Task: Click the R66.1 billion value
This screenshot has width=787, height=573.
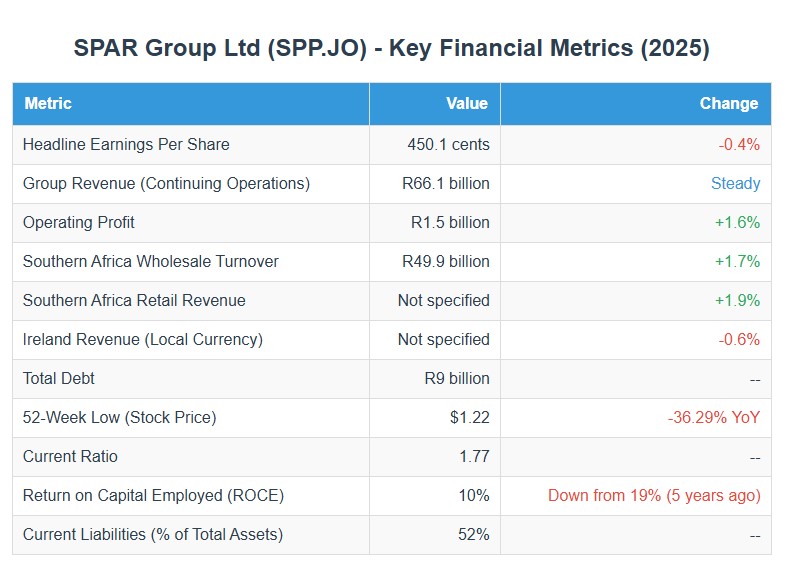Action: pos(445,183)
